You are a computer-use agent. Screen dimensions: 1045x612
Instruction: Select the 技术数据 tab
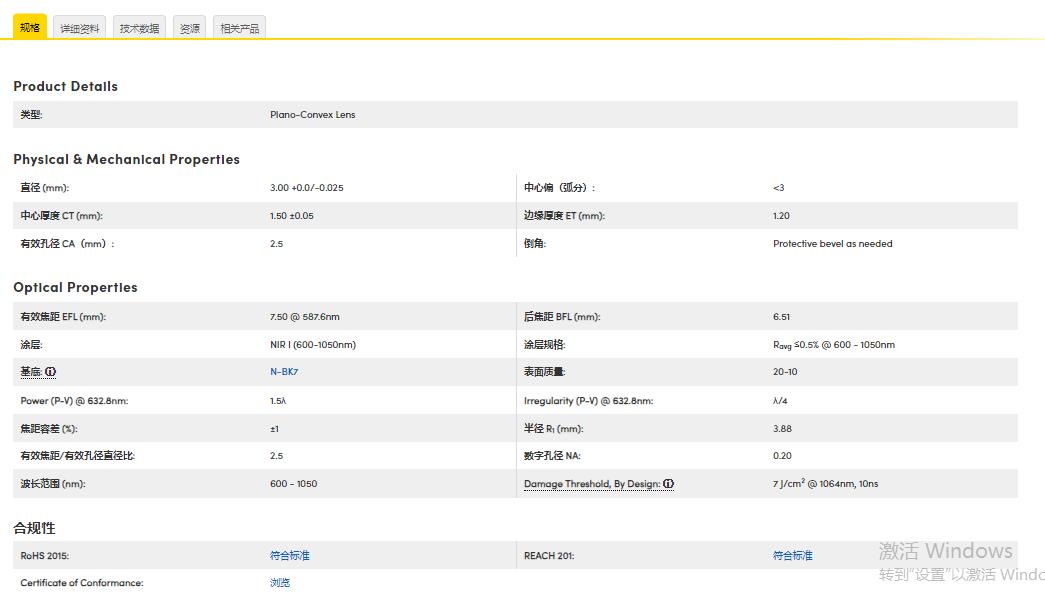[139, 29]
